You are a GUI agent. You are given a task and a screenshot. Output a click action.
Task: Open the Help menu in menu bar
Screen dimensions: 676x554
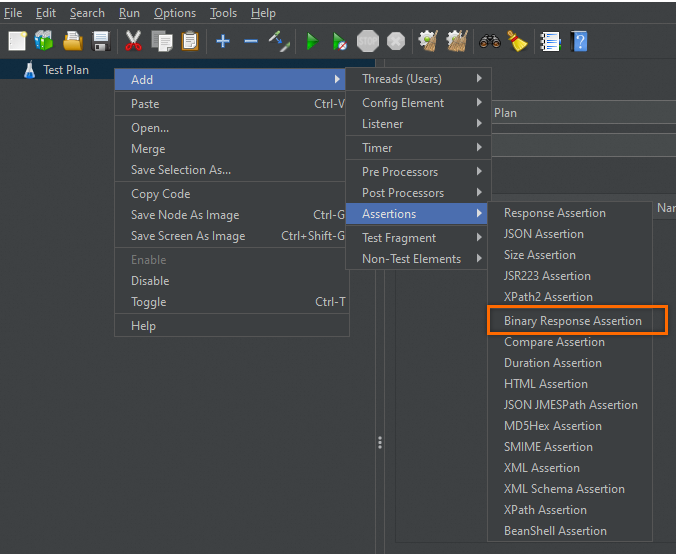coord(263,13)
